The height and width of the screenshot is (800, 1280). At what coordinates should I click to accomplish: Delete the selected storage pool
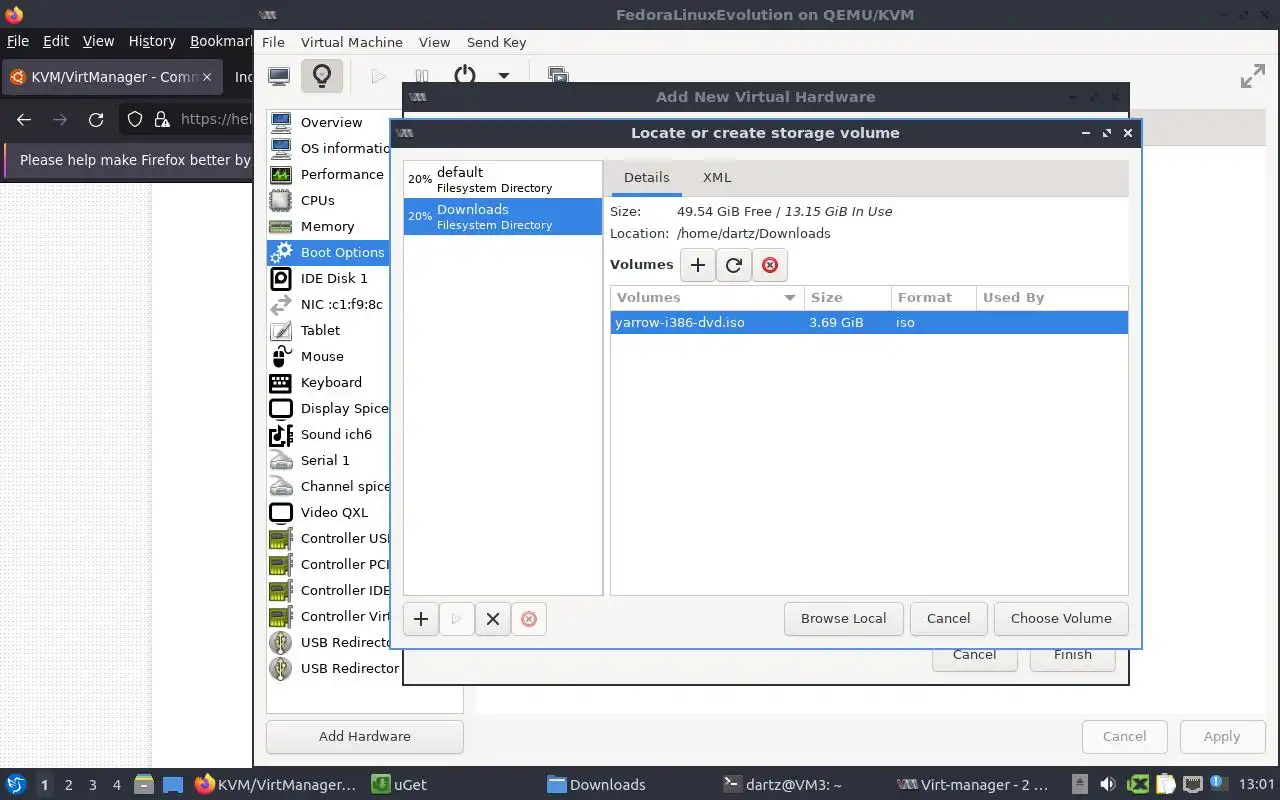coord(529,619)
